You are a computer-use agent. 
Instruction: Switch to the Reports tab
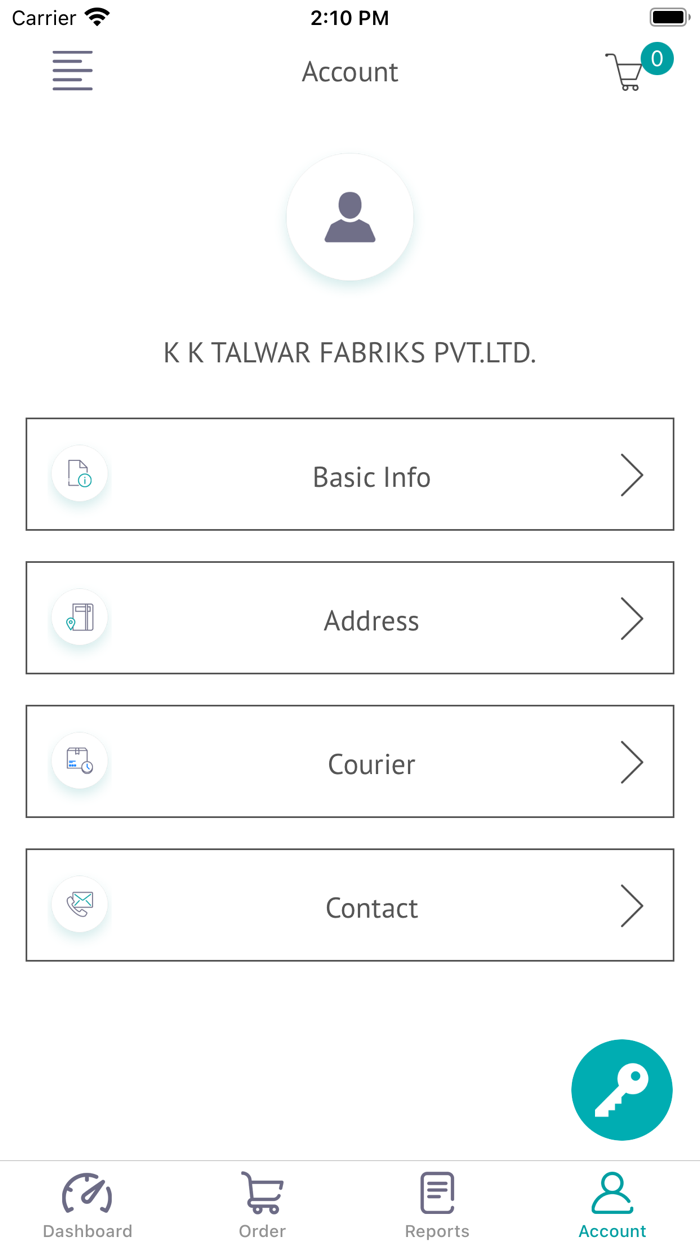(437, 1204)
